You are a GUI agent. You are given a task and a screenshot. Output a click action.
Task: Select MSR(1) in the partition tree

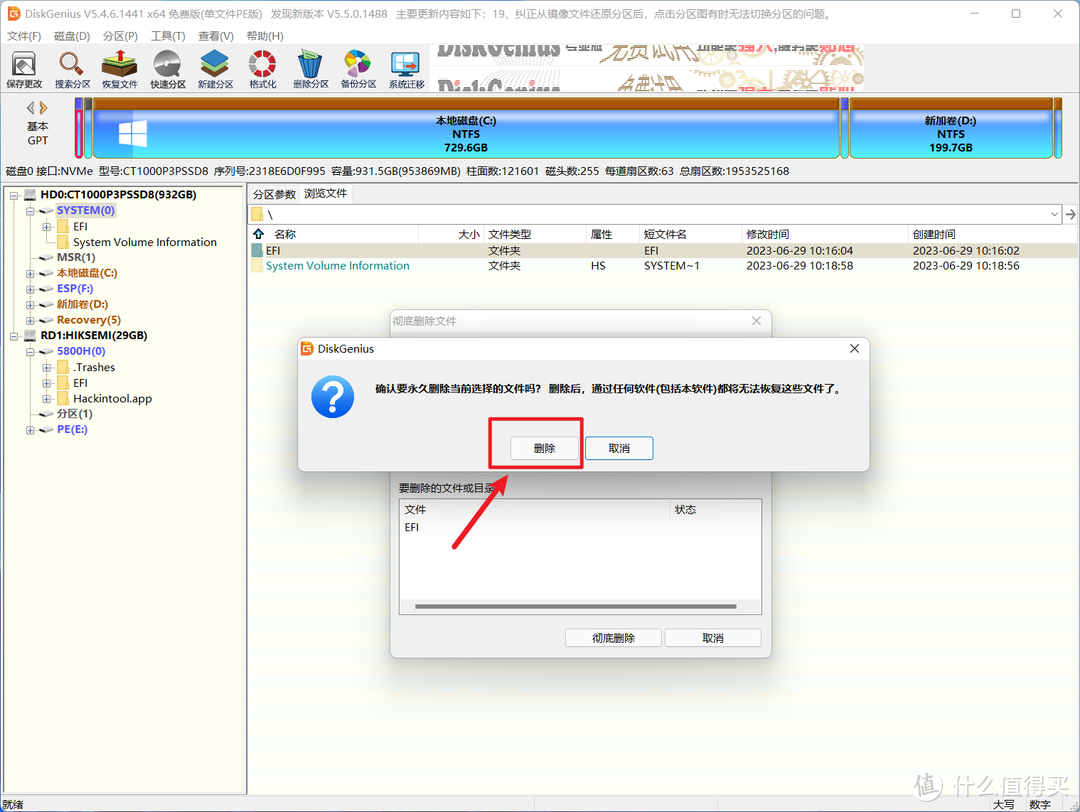76,257
